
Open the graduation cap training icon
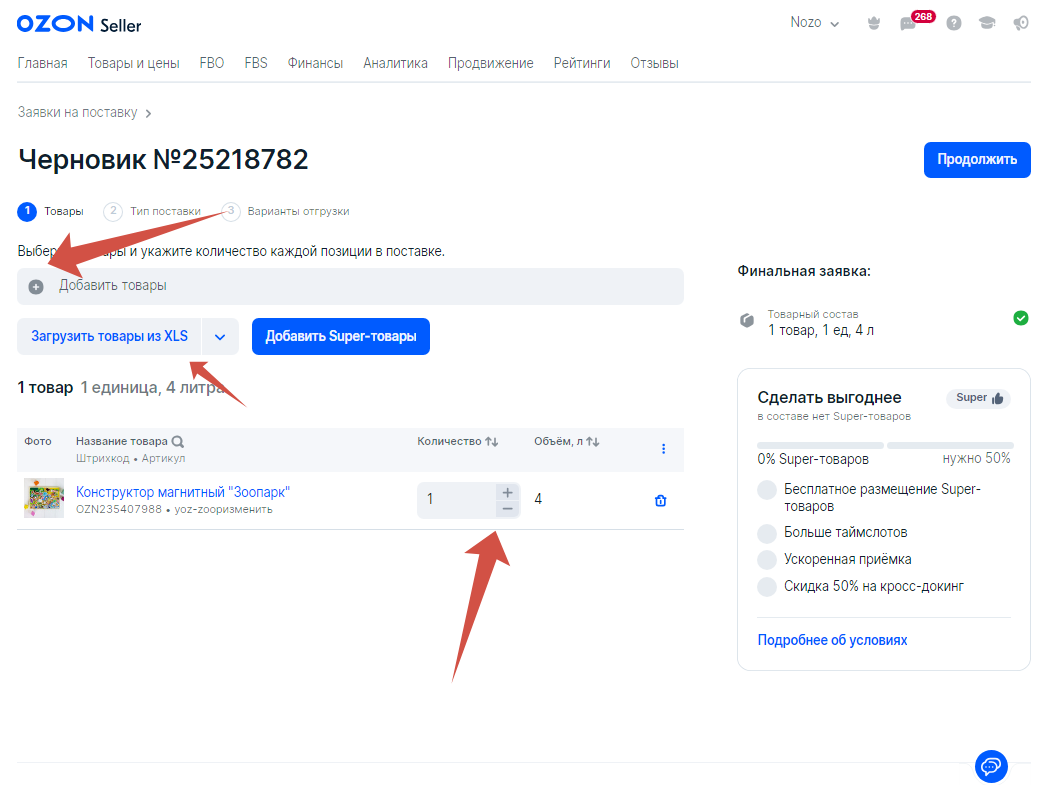(987, 23)
